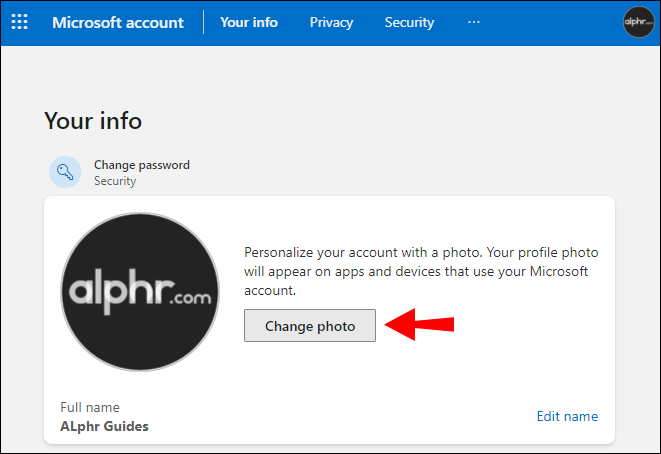Click the key icon beside Change password
The width and height of the screenshot is (661, 454).
66,172
